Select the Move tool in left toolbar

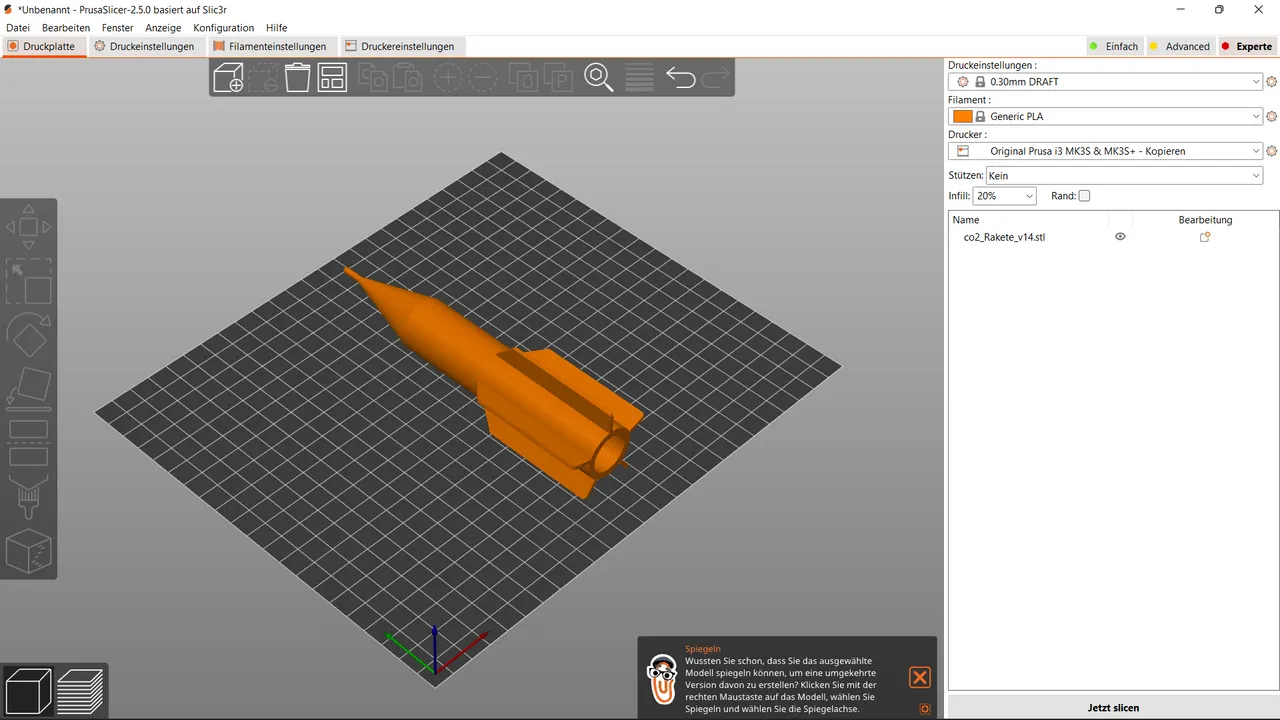pos(28,227)
